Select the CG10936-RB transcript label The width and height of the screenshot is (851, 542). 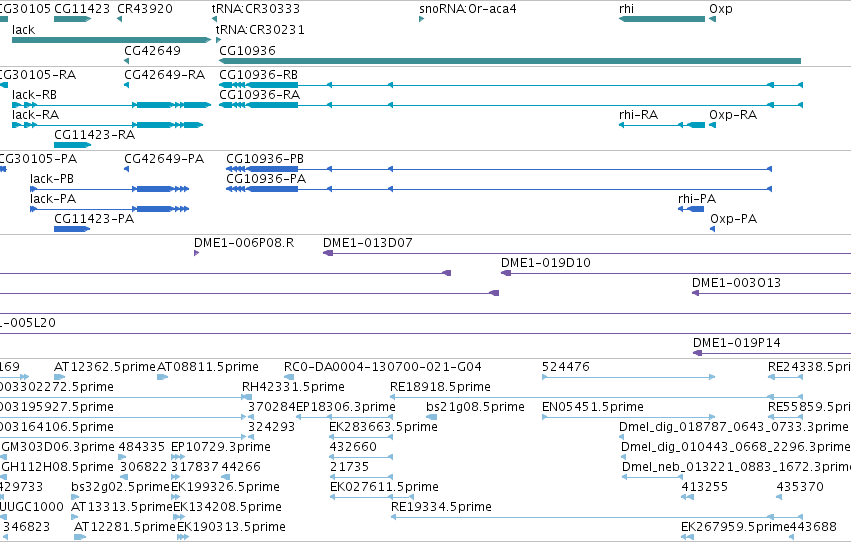258,74
